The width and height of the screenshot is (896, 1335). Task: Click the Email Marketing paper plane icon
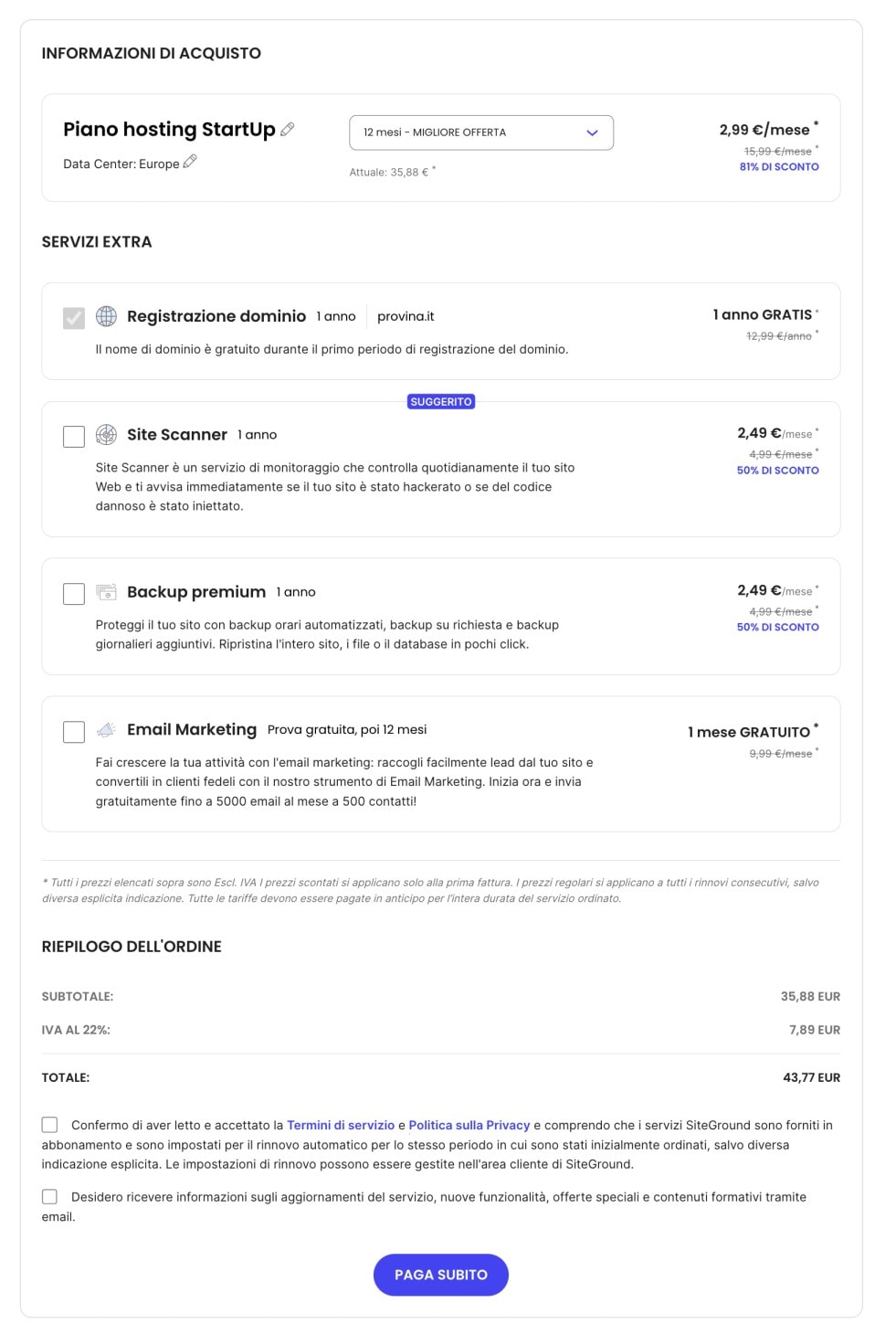[108, 729]
